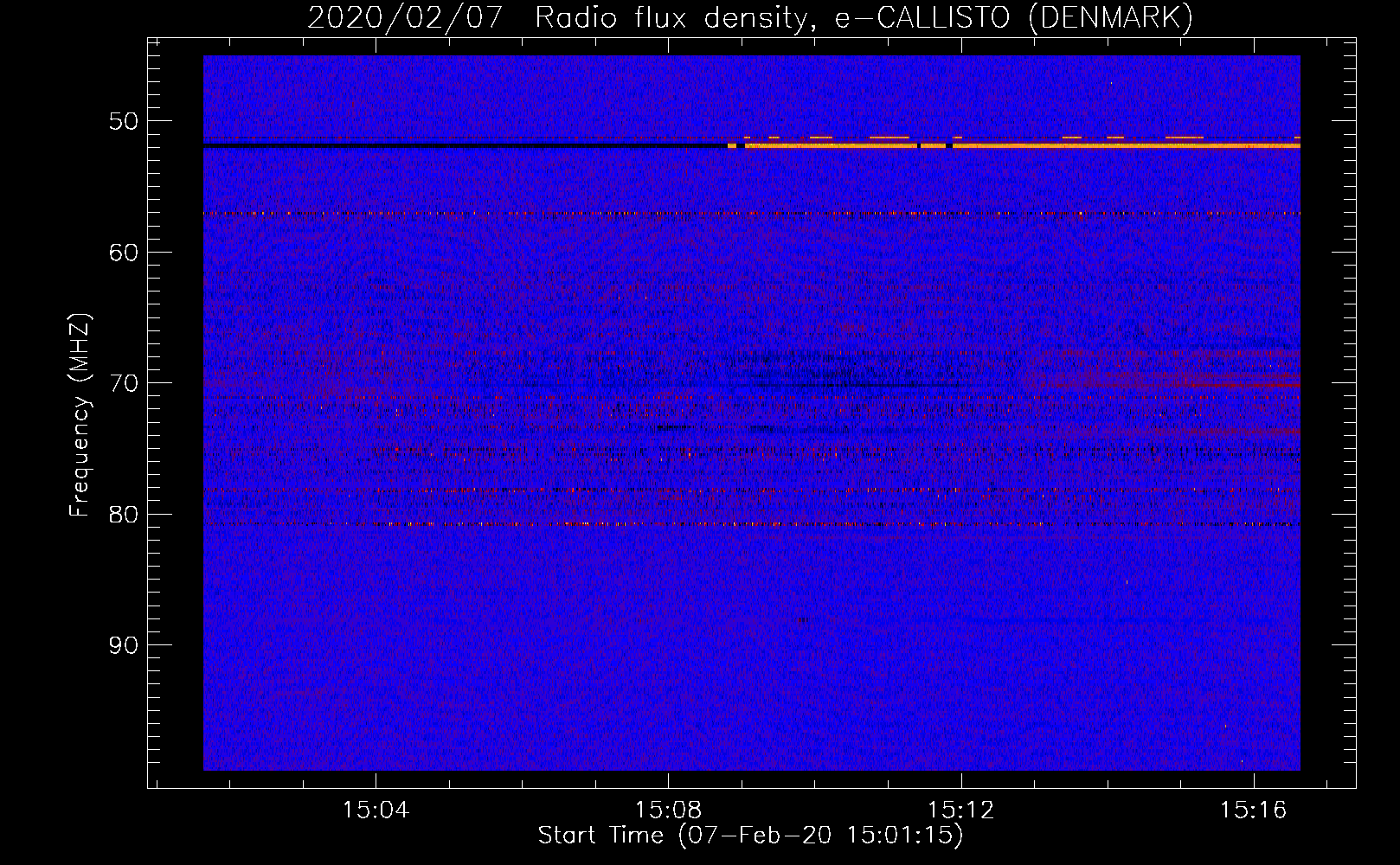The height and width of the screenshot is (865, 1400).
Task: Click the 15:12 time tick label
Action: [960, 811]
